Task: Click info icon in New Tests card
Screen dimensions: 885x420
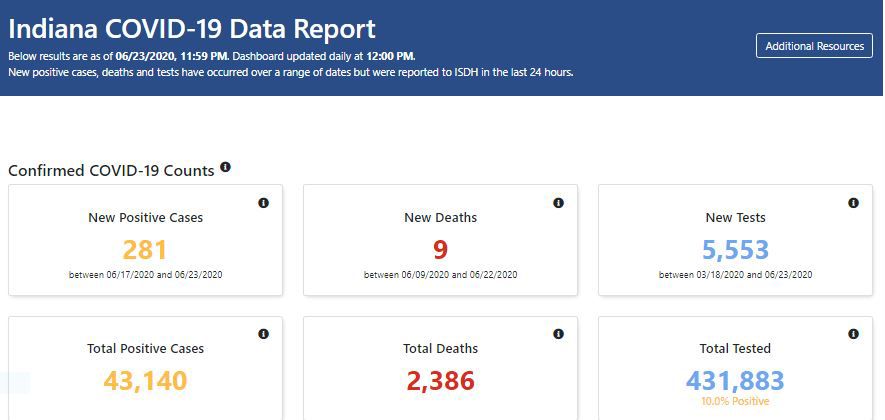Action: point(853,203)
